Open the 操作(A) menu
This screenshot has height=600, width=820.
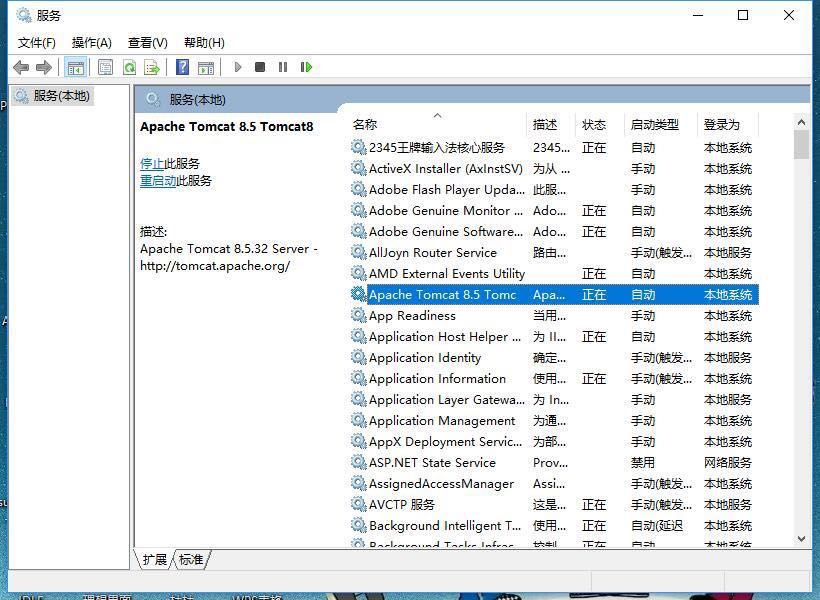tap(92, 42)
